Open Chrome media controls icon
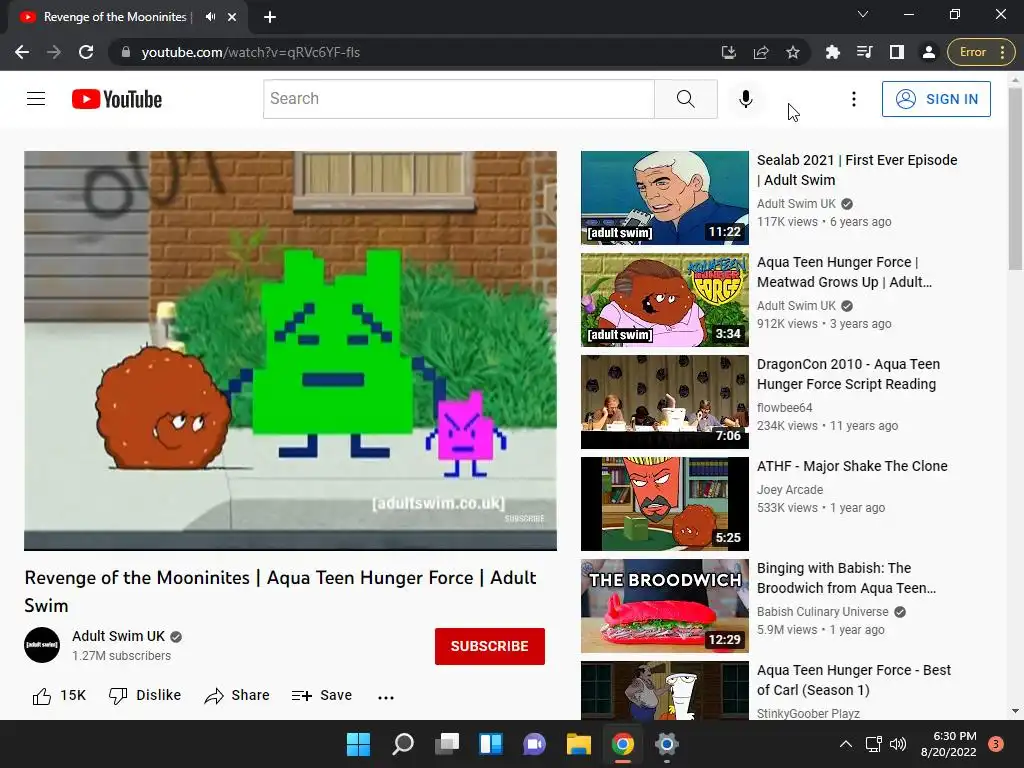The height and width of the screenshot is (768, 1024). (864, 52)
